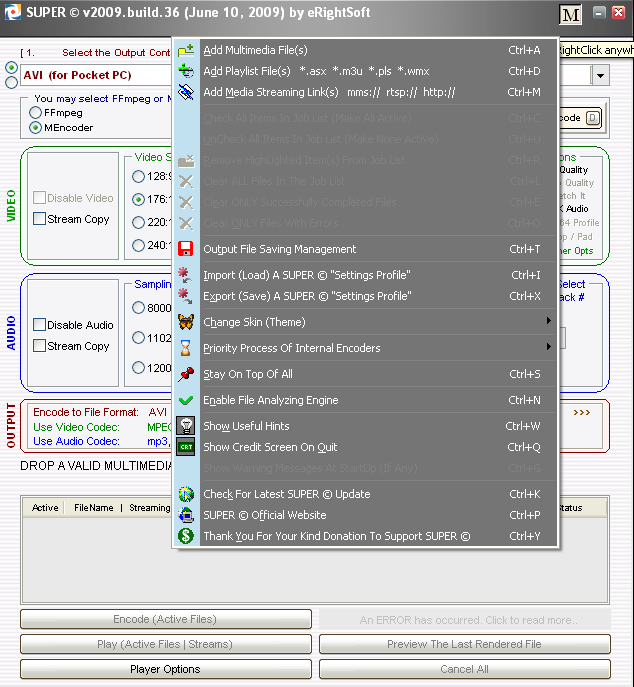Click the green checkmark File Analyzing icon
Screen dimensions: 634x687
(x=186, y=400)
